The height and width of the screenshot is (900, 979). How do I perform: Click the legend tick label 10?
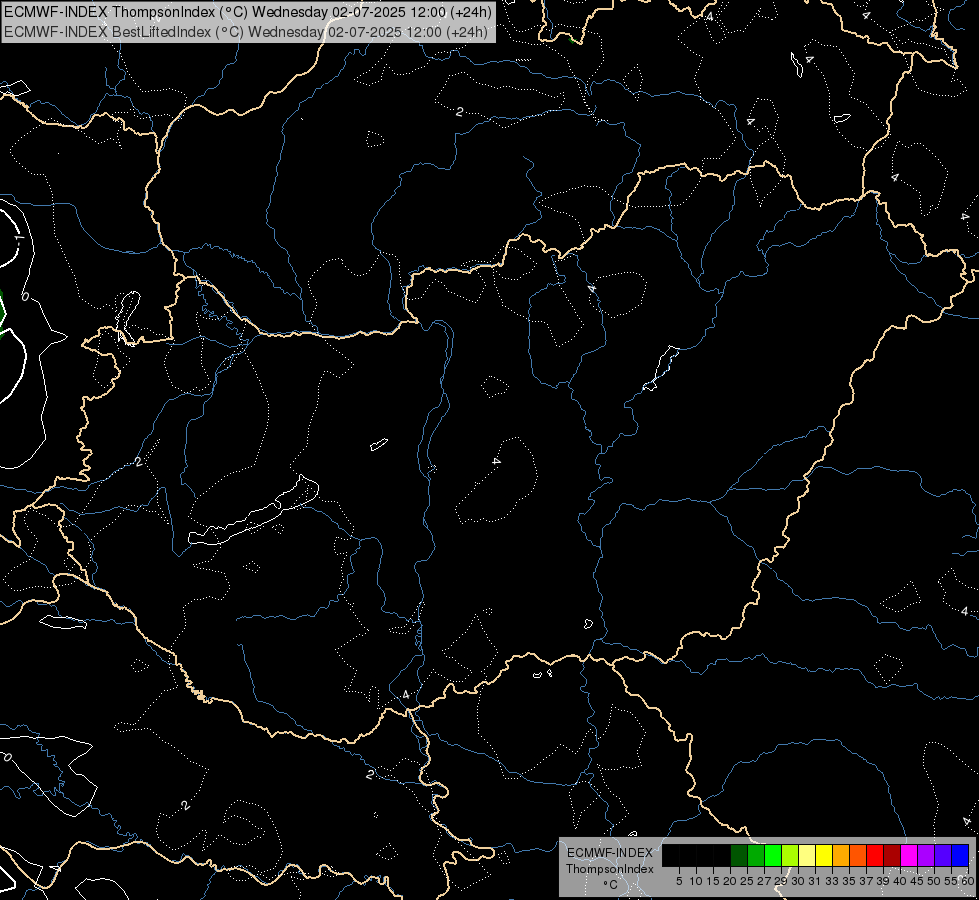(696, 881)
